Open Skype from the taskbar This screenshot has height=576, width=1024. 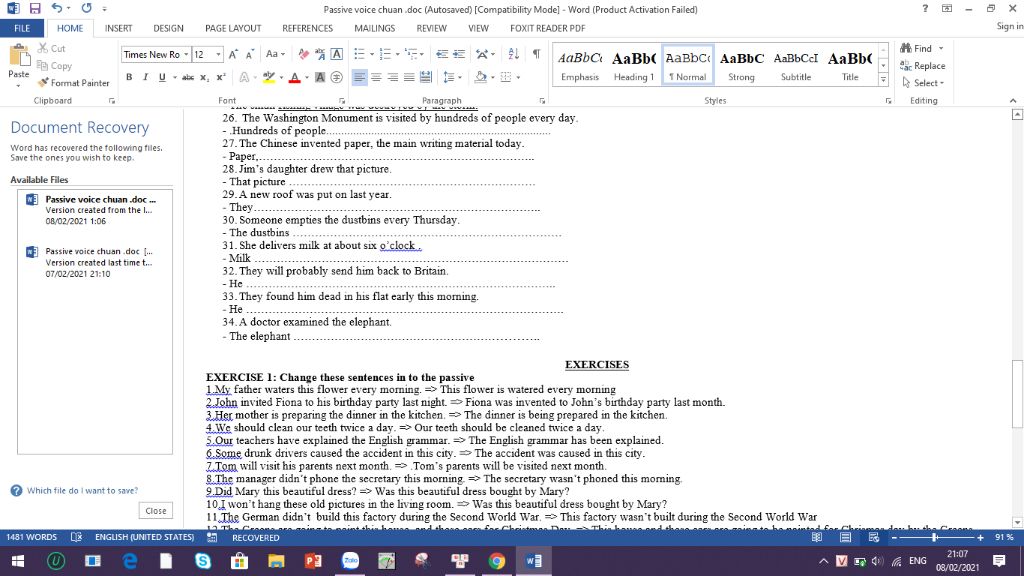pos(203,561)
